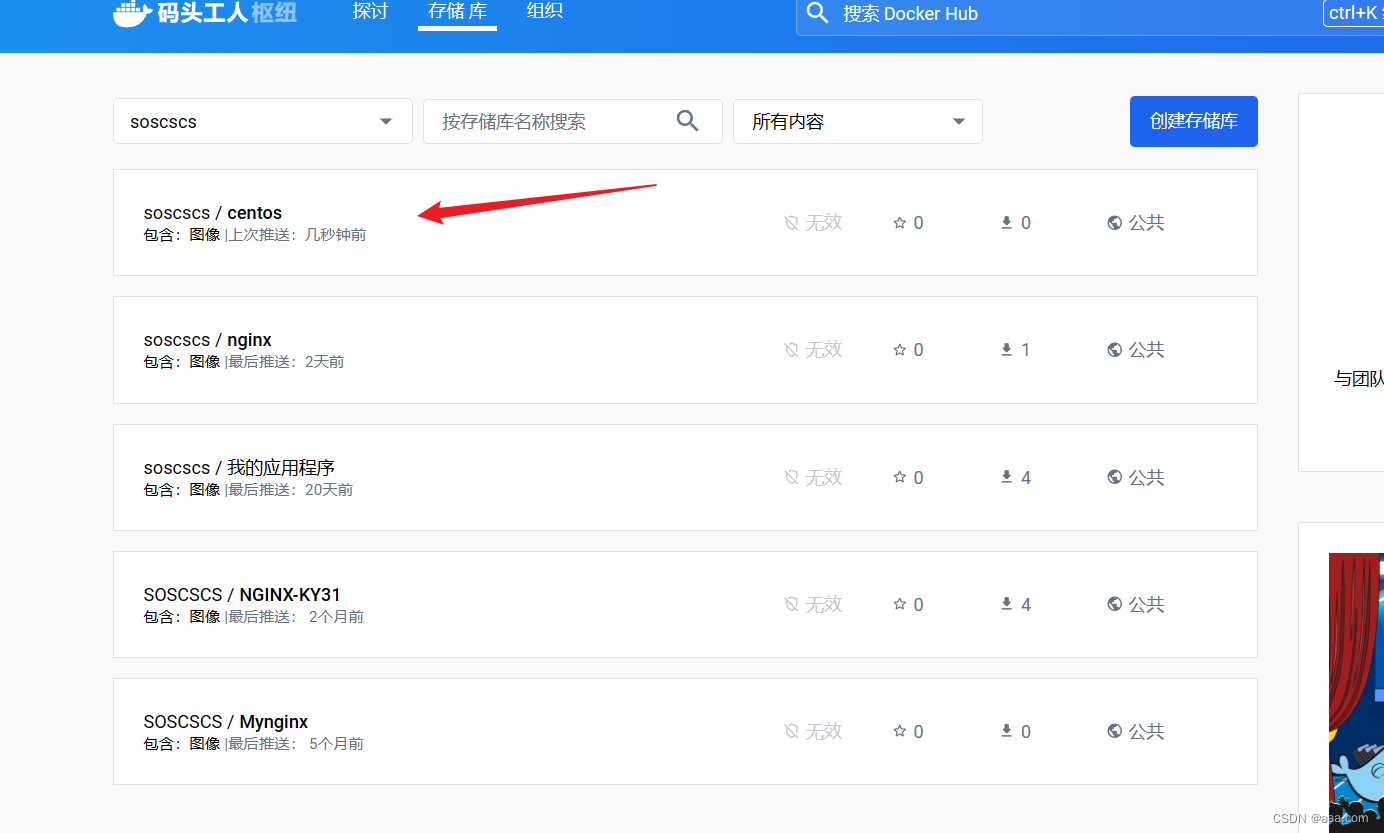Click the magnifier icon in Docker Hub search
1384x833 pixels.
pyautogui.click(x=818, y=13)
